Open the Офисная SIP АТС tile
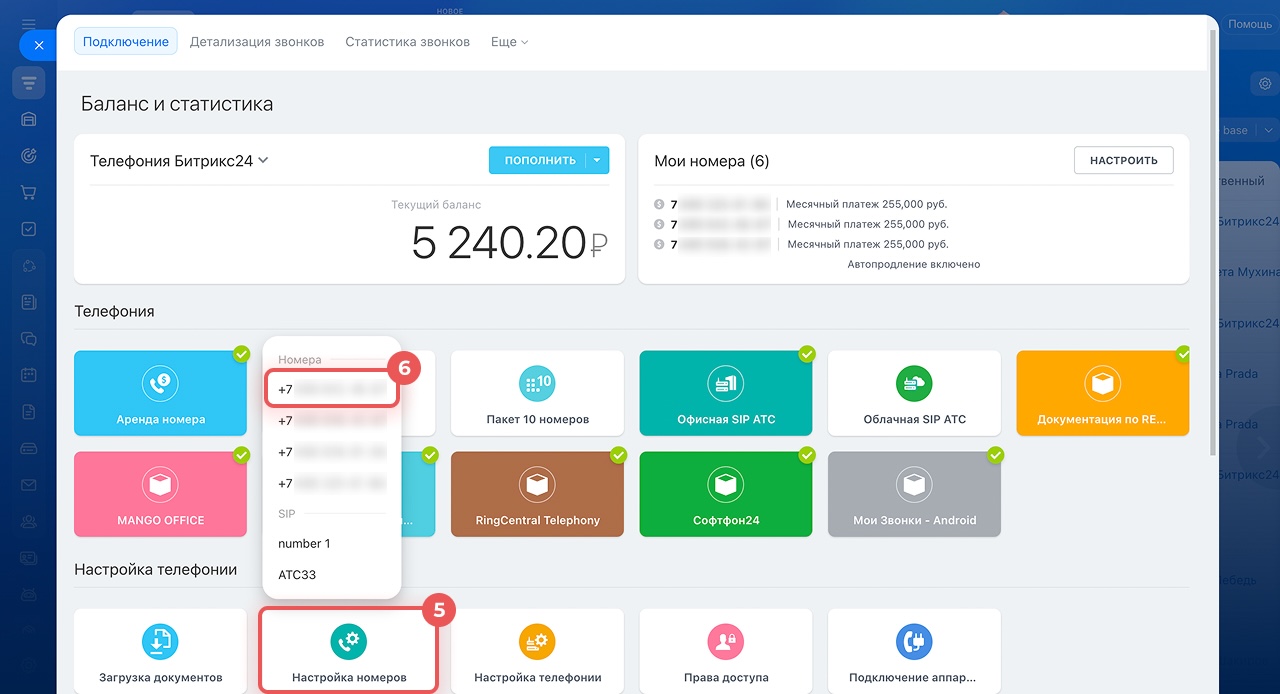 [726, 393]
